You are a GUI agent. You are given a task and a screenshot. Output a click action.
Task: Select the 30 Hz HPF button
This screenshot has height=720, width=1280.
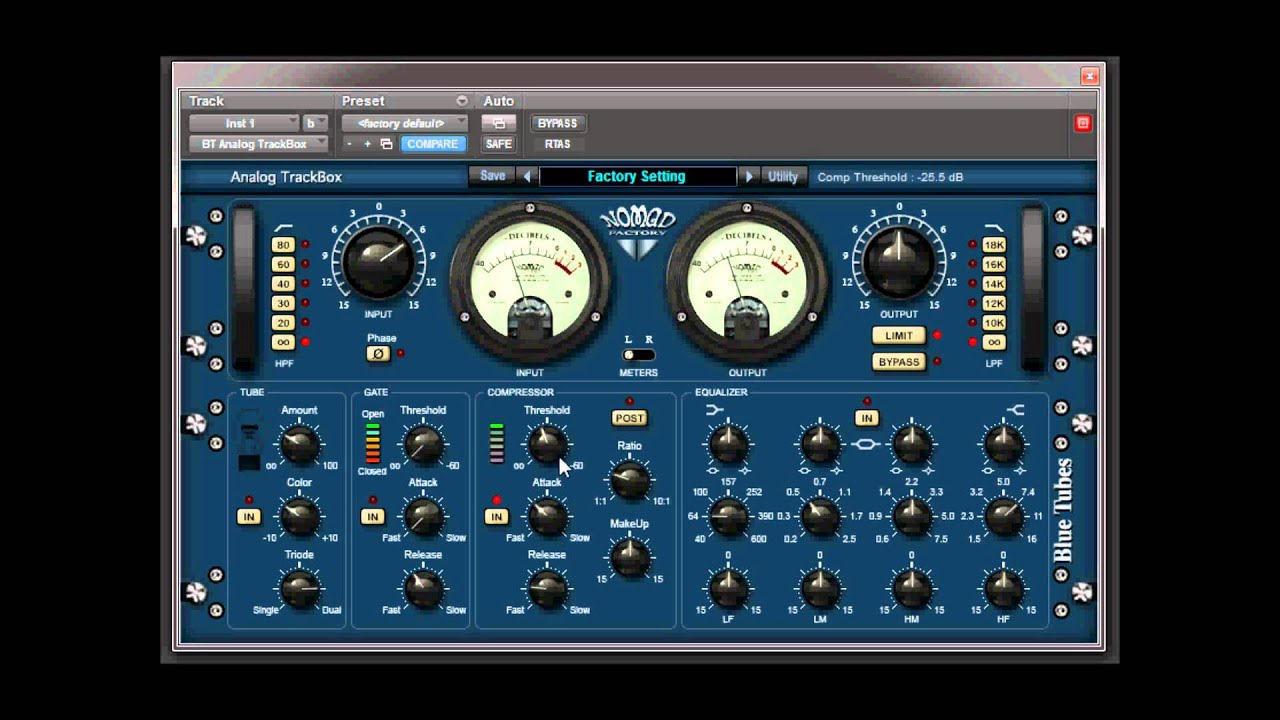click(284, 303)
